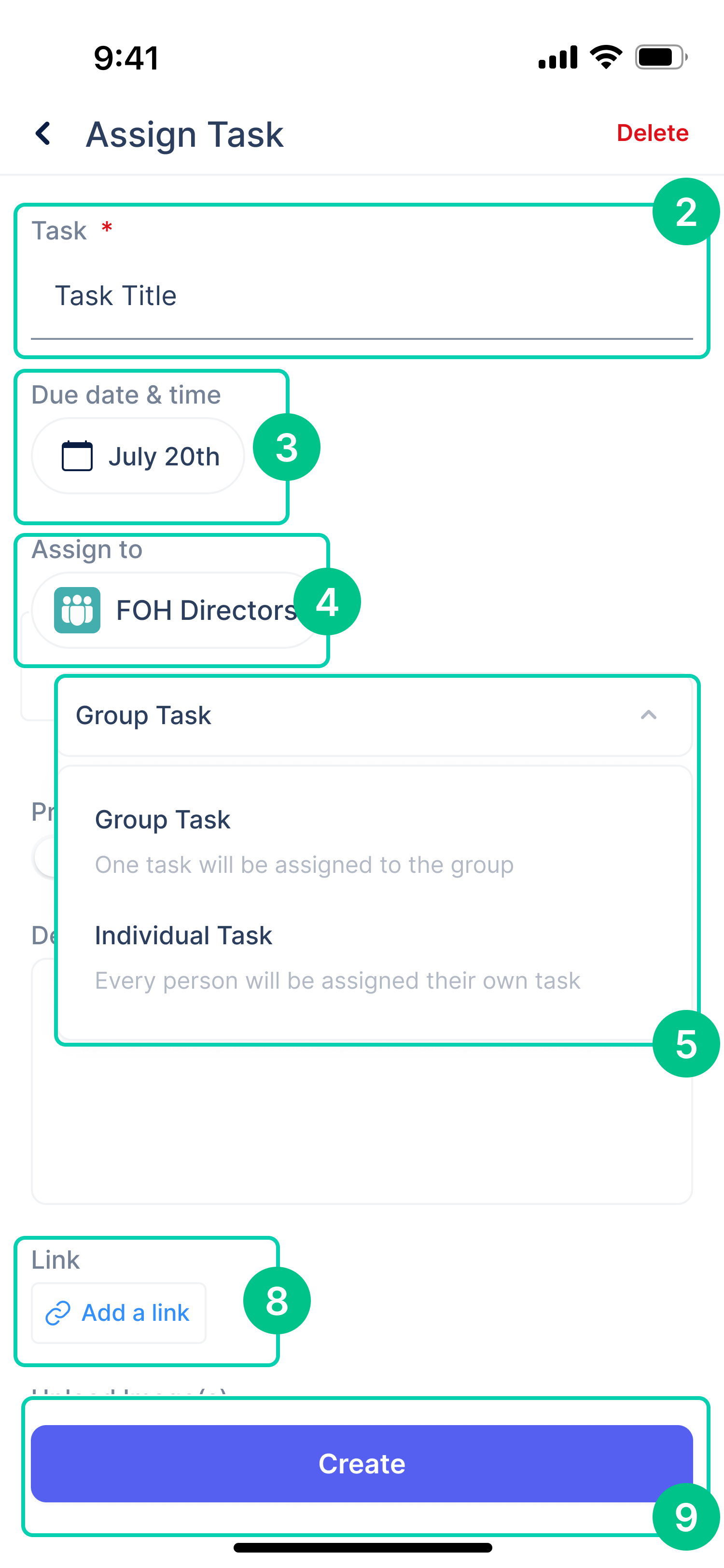This screenshot has height=1568, width=724.
Task: Click the red asterisk beside the Task label
Action: coord(107,229)
